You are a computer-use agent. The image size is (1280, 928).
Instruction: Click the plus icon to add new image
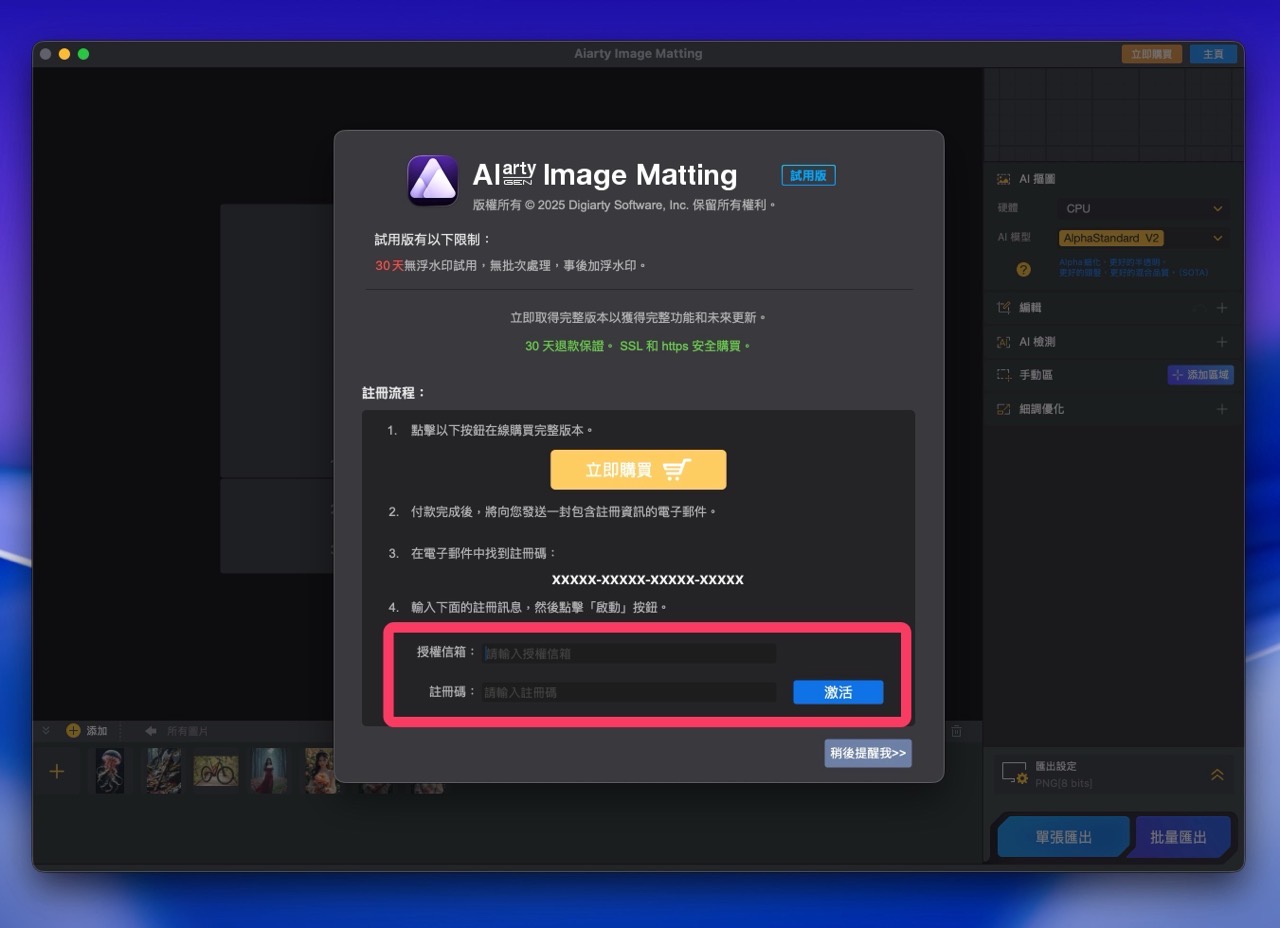click(x=57, y=770)
